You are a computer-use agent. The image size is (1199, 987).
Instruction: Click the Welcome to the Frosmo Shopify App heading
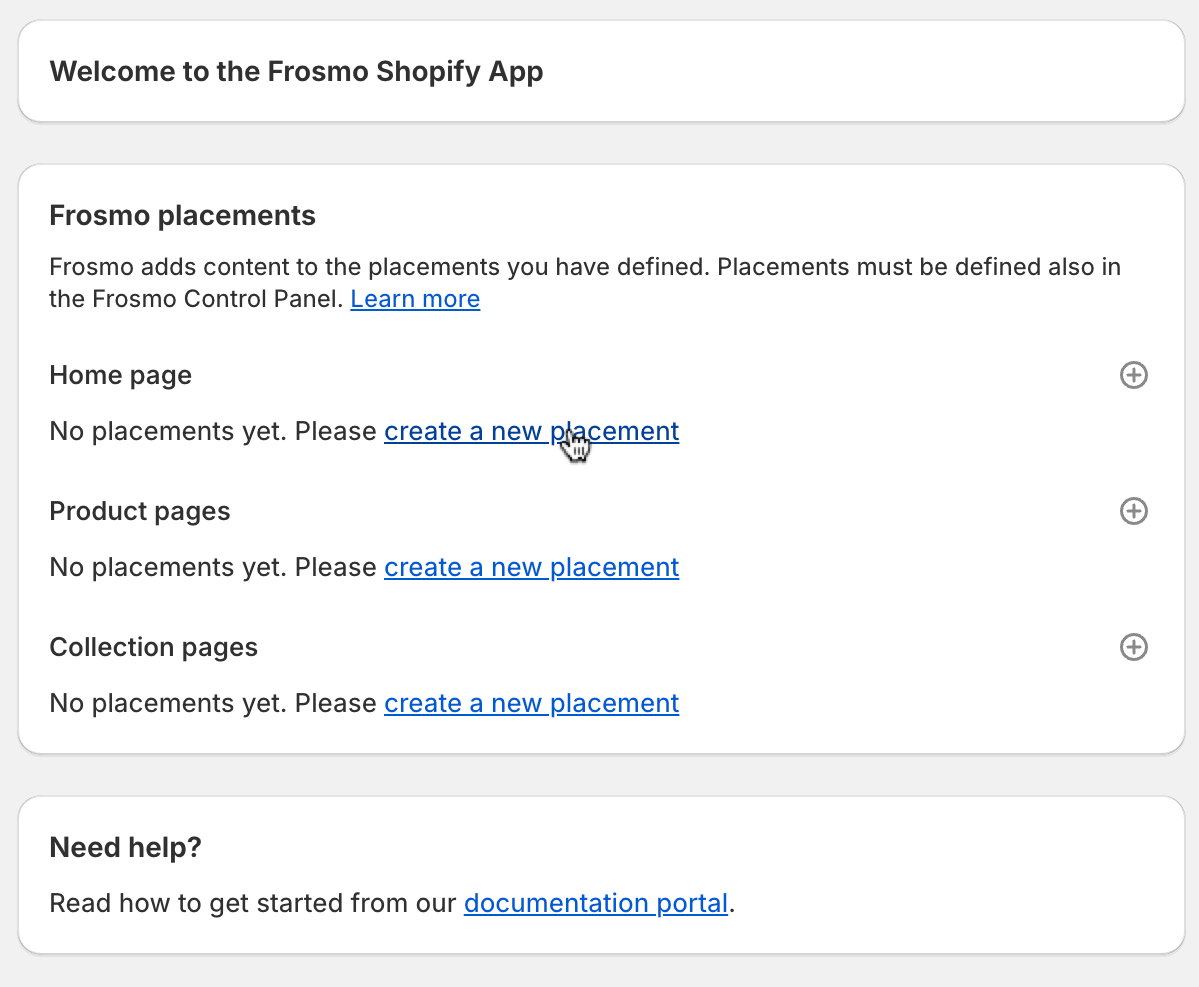[296, 72]
